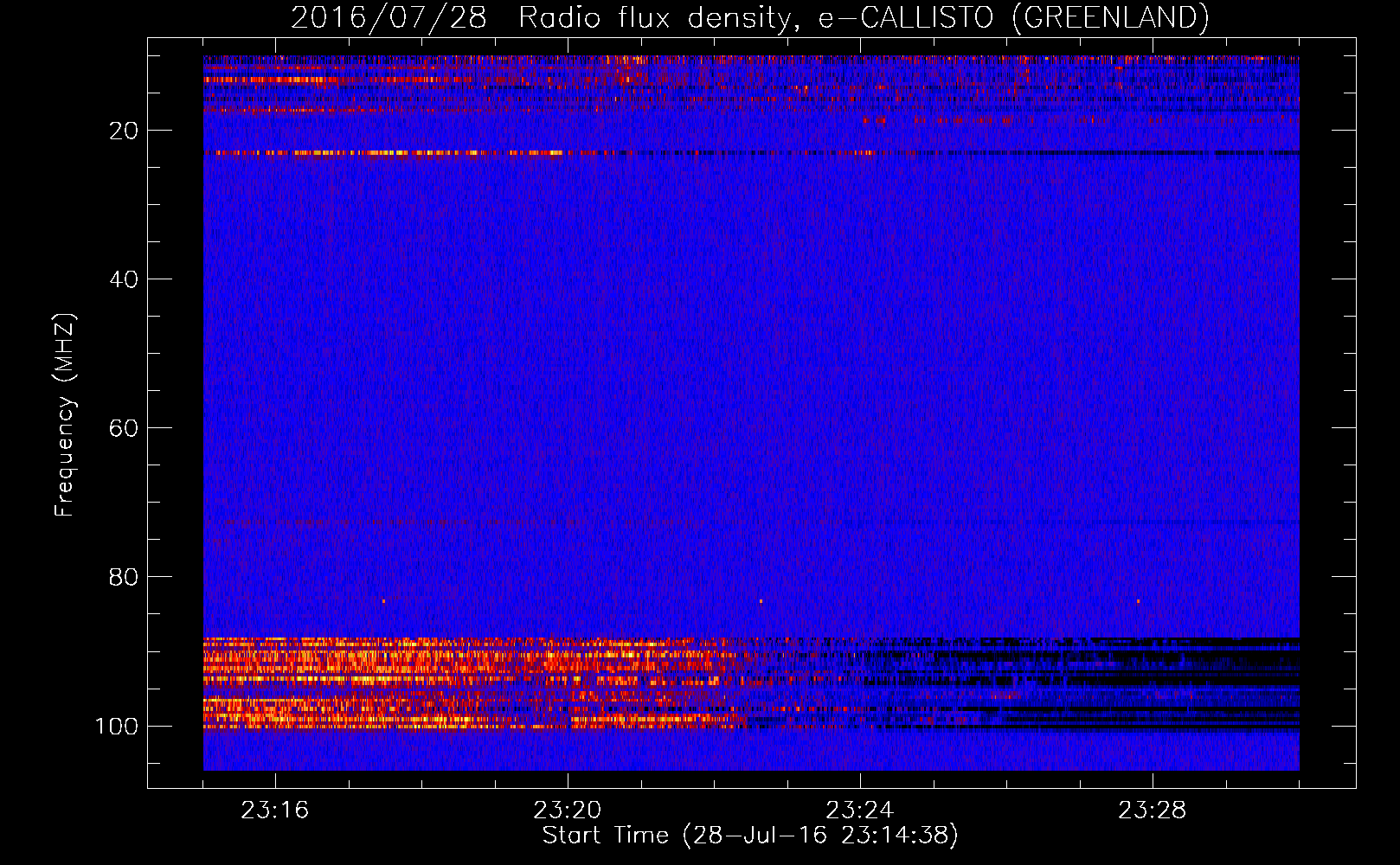
Task: Click the plot title with date 2016/07/28
Action: coord(749,18)
